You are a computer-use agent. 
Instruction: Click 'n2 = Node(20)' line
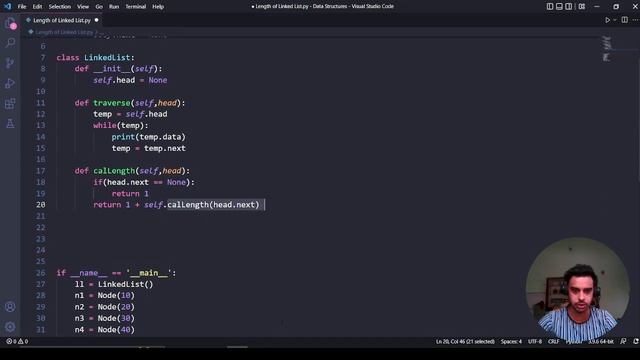click(104, 307)
